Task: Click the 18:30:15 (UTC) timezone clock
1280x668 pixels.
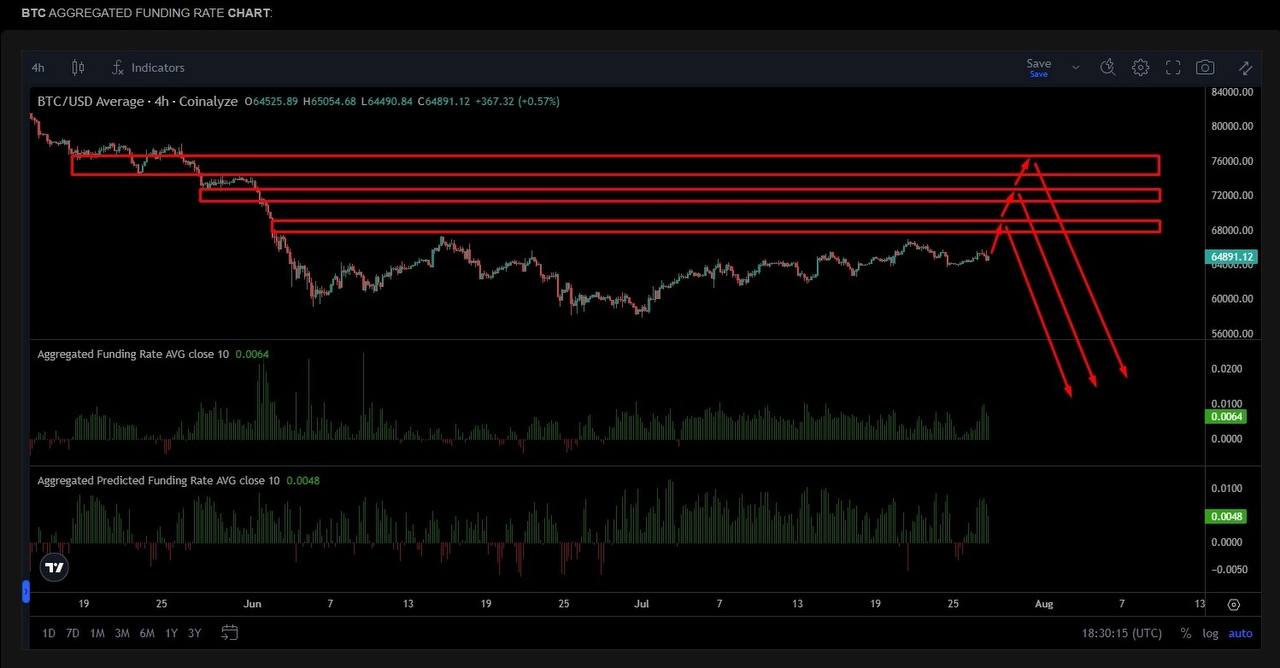Action: tap(1122, 633)
